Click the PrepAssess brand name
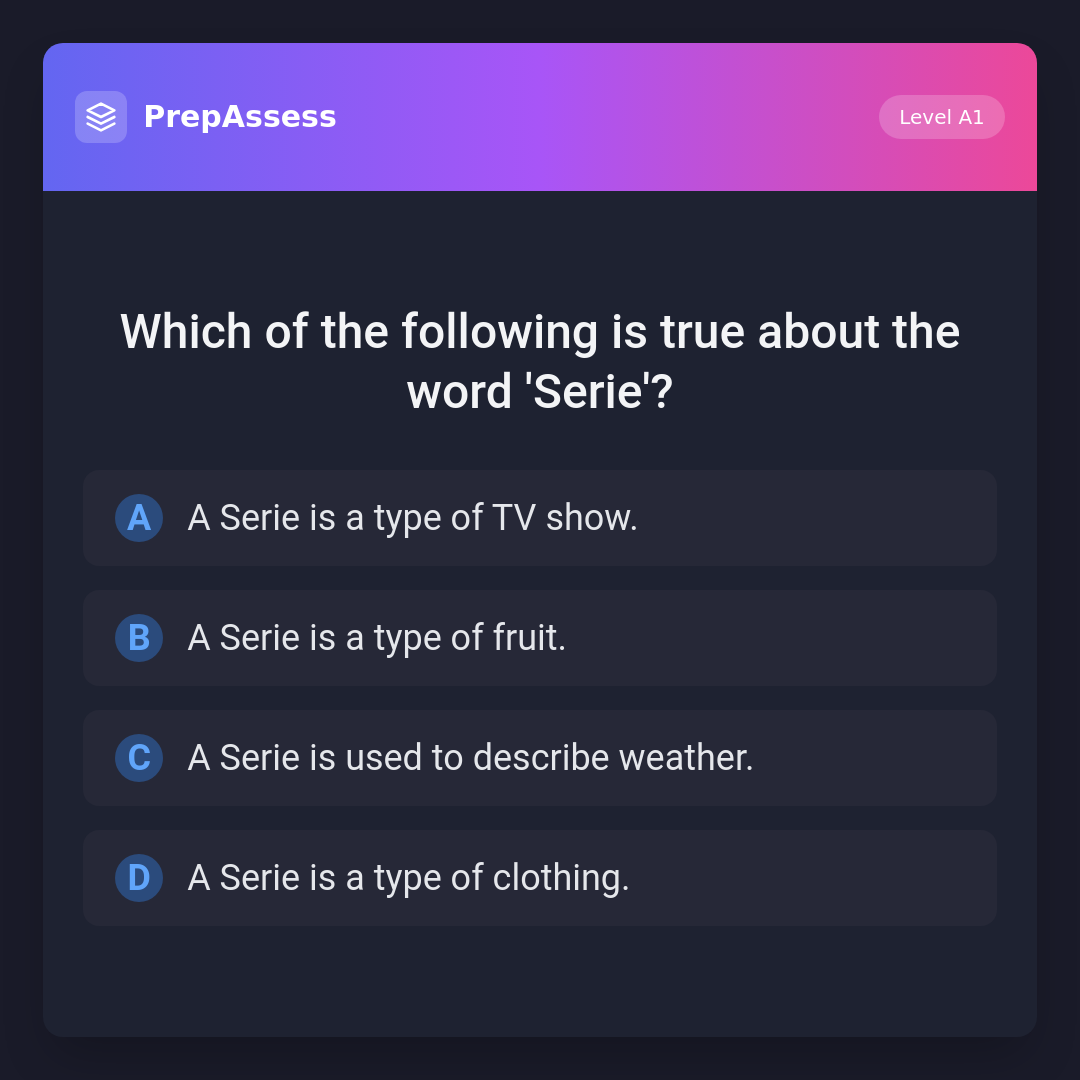The height and width of the screenshot is (1080, 1080). (x=240, y=117)
